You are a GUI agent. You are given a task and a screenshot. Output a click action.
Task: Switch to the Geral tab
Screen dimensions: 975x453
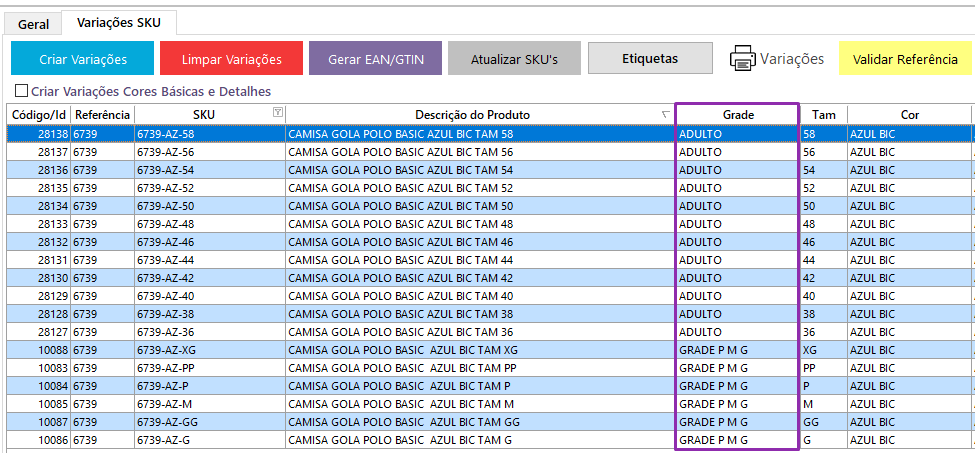coord(33,24)
